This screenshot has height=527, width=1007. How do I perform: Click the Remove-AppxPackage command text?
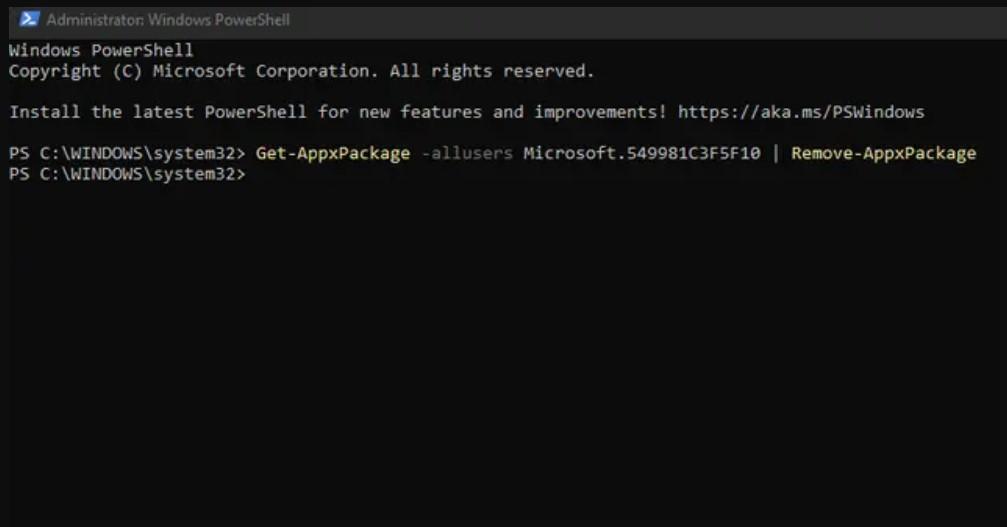coord(883,153)
